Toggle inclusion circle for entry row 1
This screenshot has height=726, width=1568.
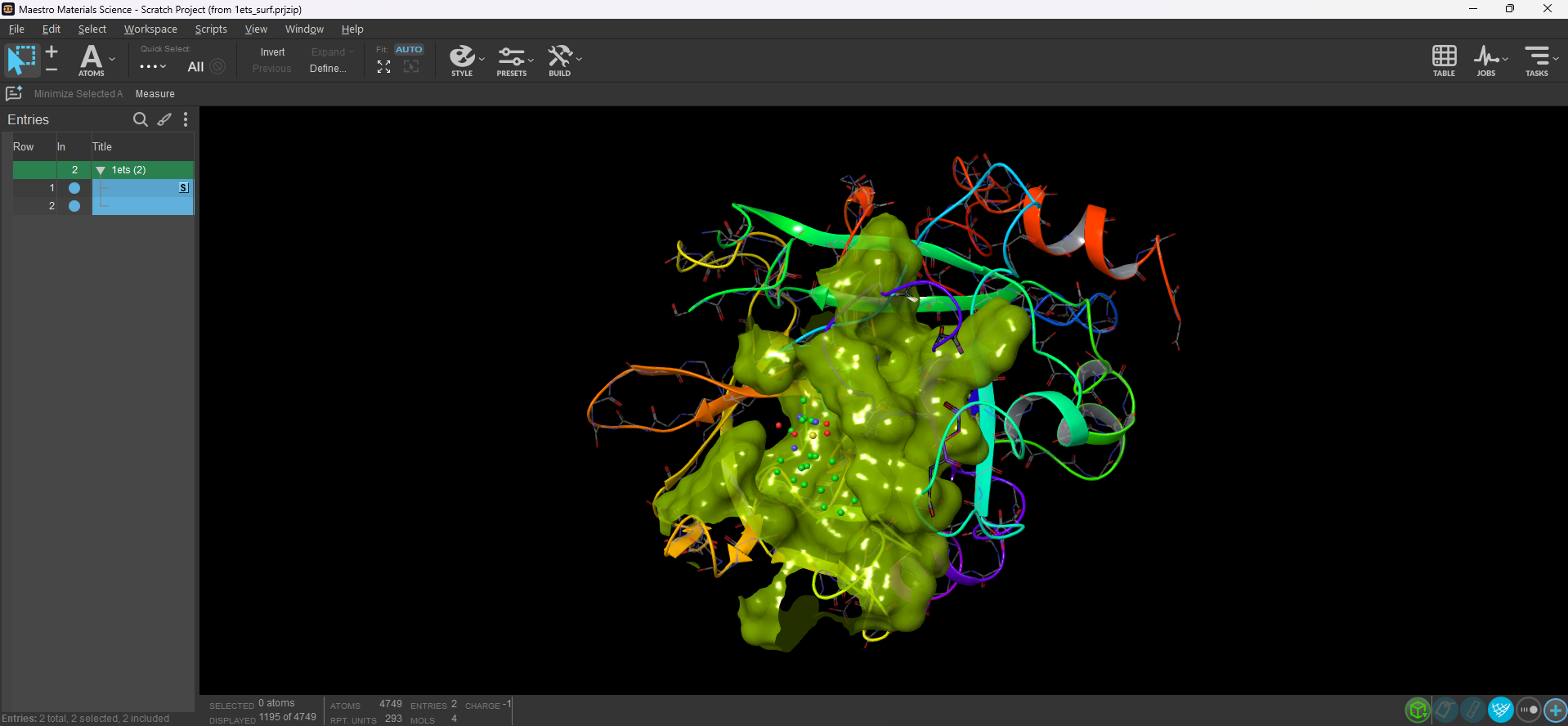point(74,188)
